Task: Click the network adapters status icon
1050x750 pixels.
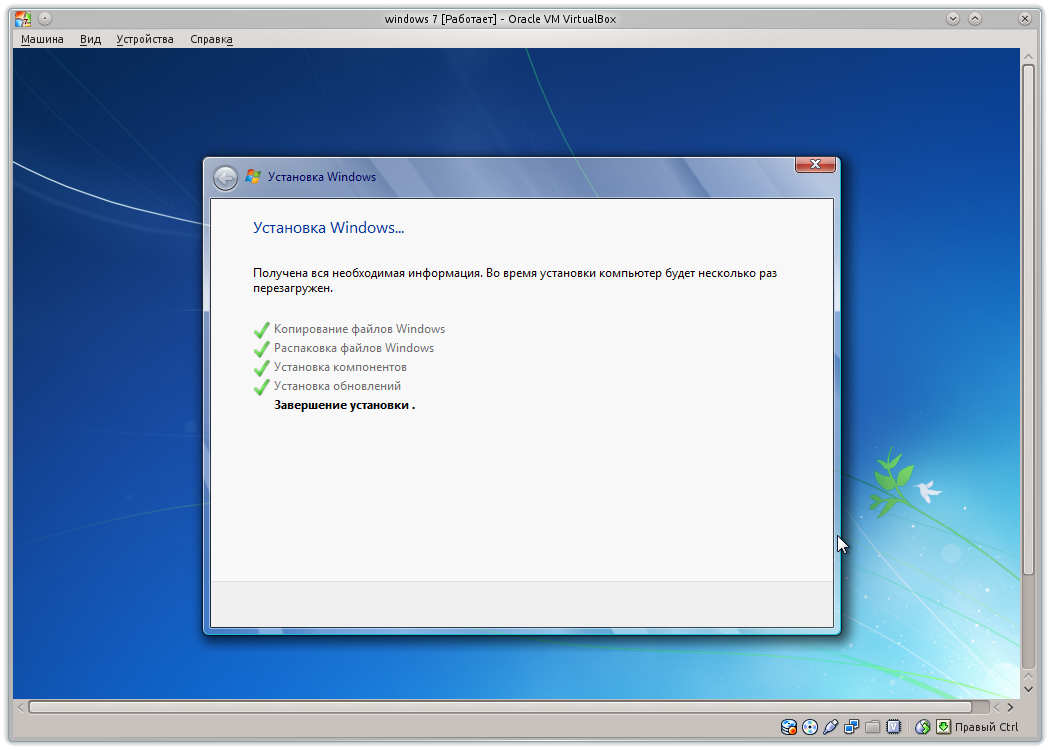Action: (852, 727)
